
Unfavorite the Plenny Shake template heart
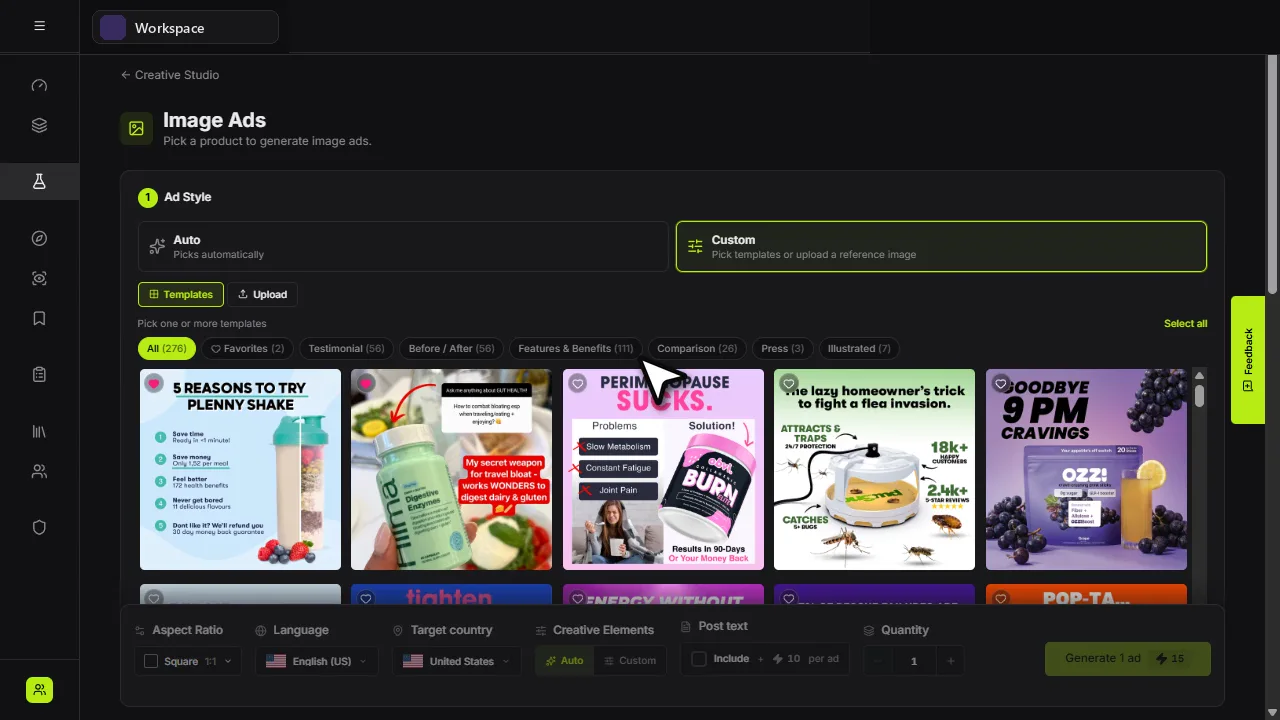(x=154, y=383)
